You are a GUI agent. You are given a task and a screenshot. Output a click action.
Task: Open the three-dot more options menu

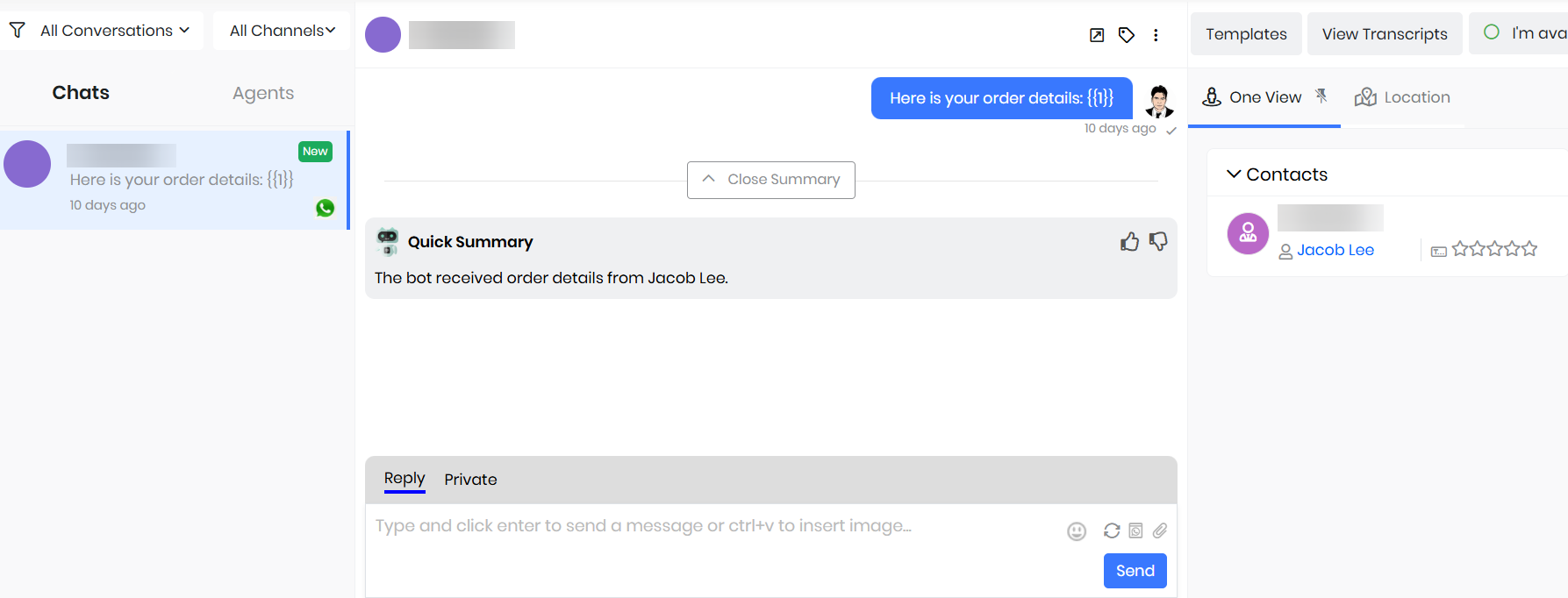click(x=1156, y=35)
